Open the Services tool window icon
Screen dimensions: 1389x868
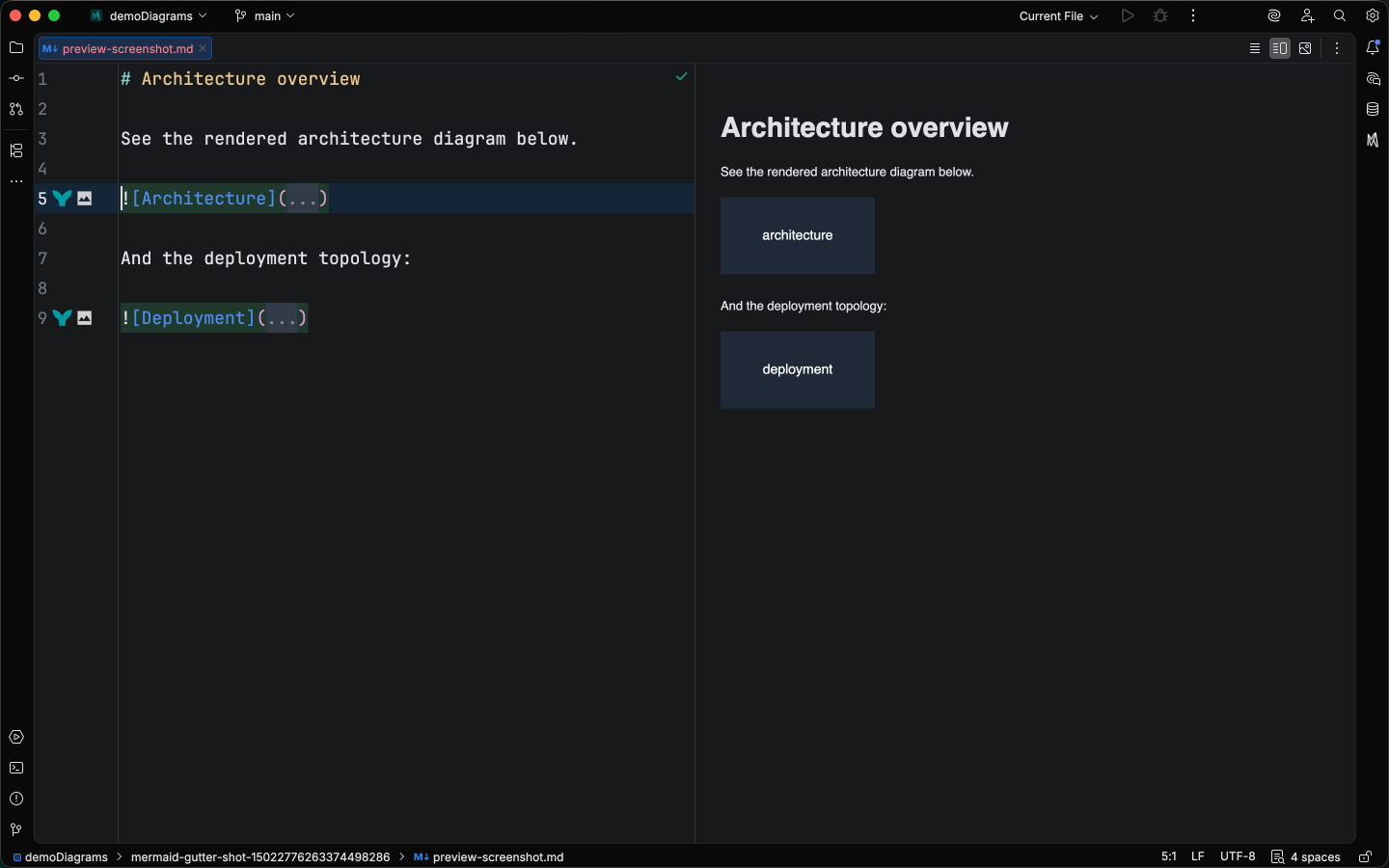[16, 737]
